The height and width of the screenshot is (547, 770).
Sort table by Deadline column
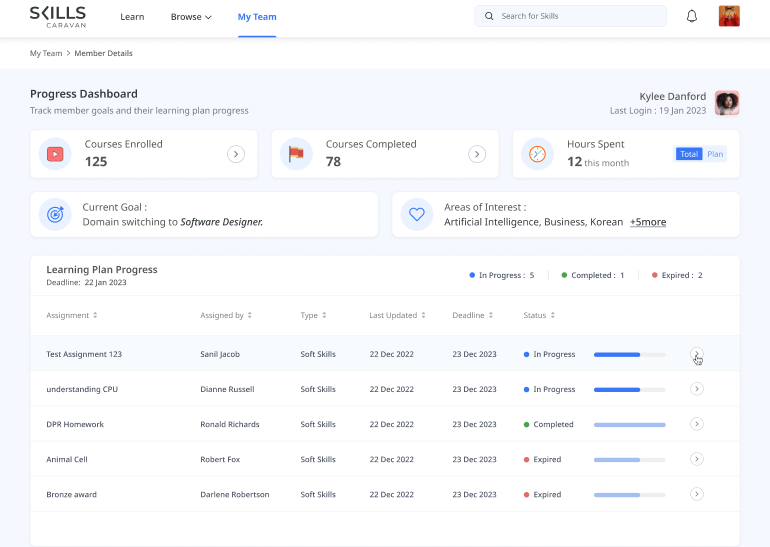pyautogui.click(x=472, y=315)
